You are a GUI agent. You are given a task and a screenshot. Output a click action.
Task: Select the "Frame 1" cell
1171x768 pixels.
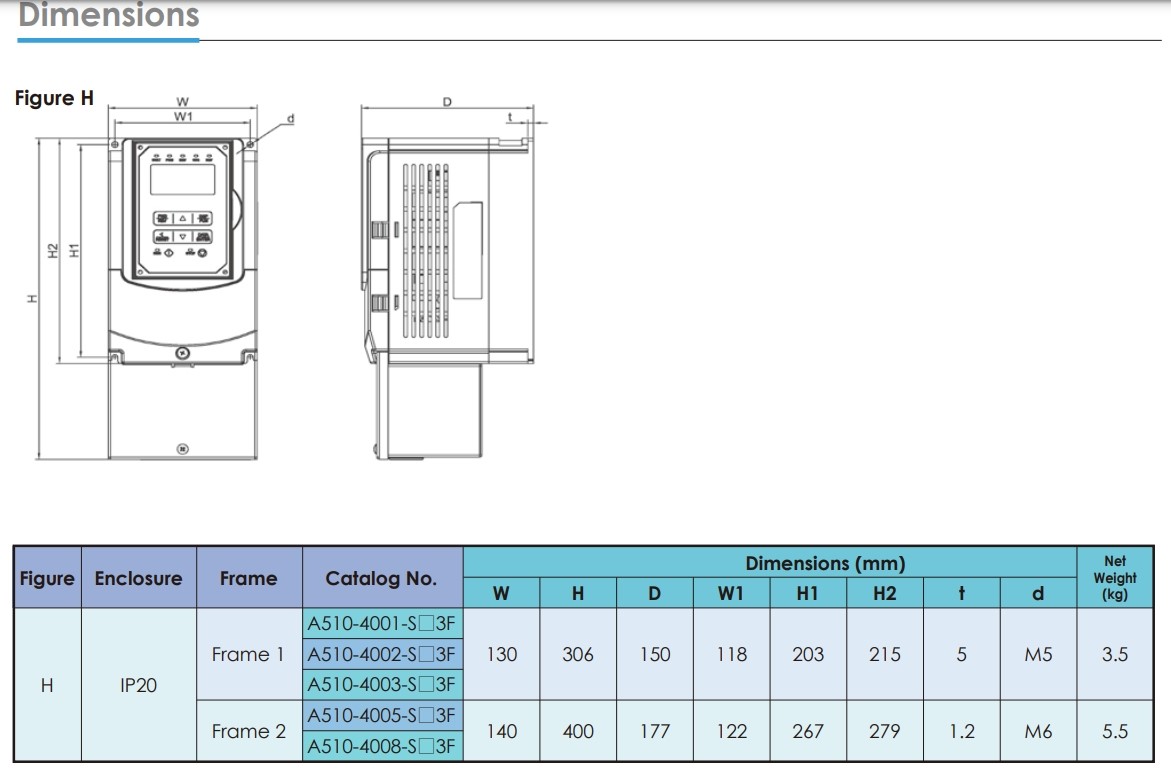[x=249, y=654]
